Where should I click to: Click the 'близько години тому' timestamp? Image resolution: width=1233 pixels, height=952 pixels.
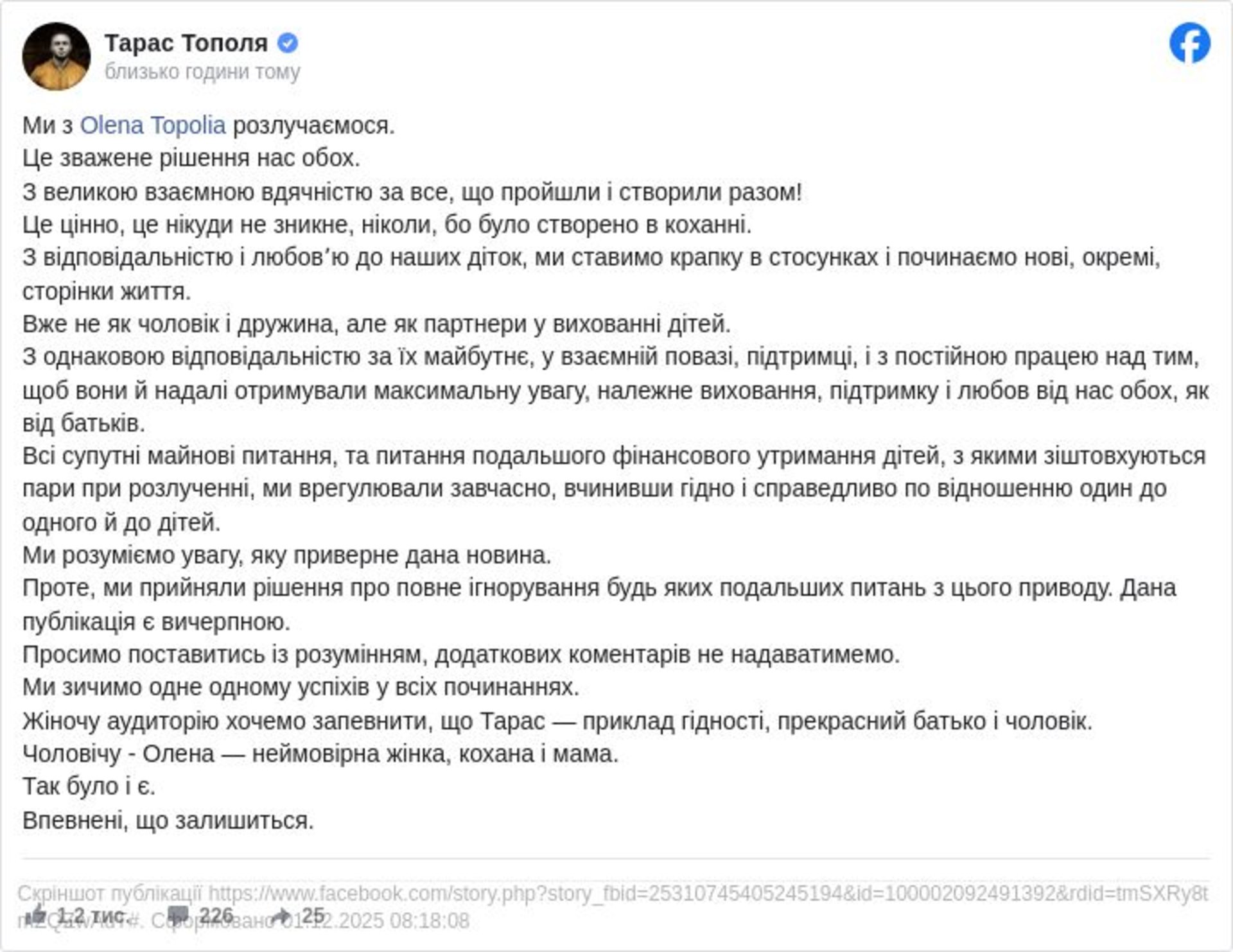click(x=202, y=72)
